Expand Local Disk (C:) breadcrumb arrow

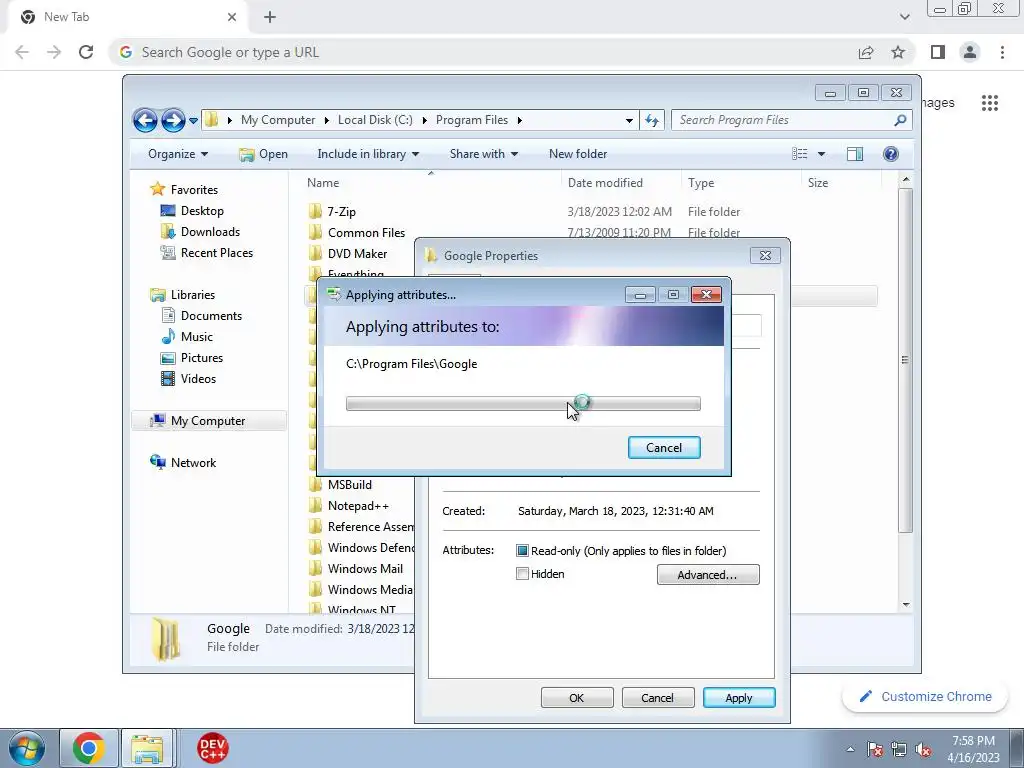(424, 120)
